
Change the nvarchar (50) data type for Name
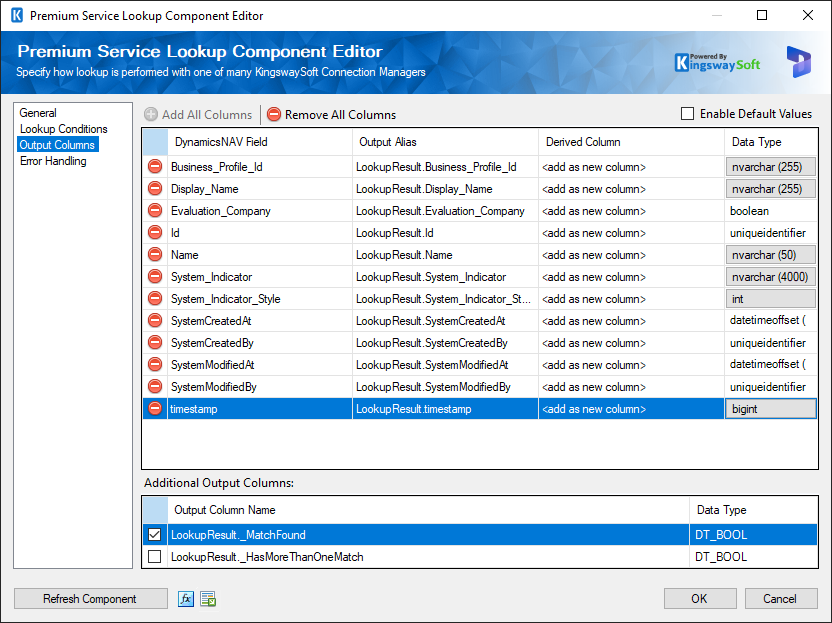tap(770, 255)
